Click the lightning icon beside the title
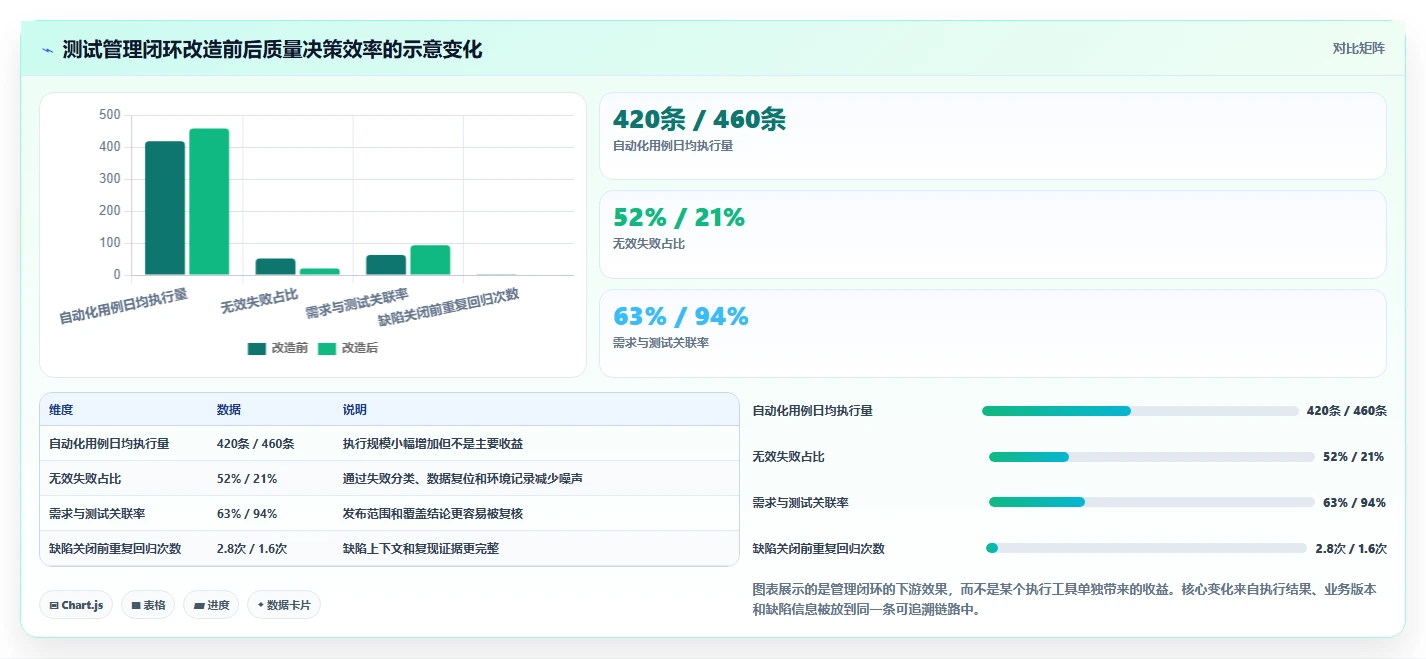The image size is (1426, 659). point(47,49)
